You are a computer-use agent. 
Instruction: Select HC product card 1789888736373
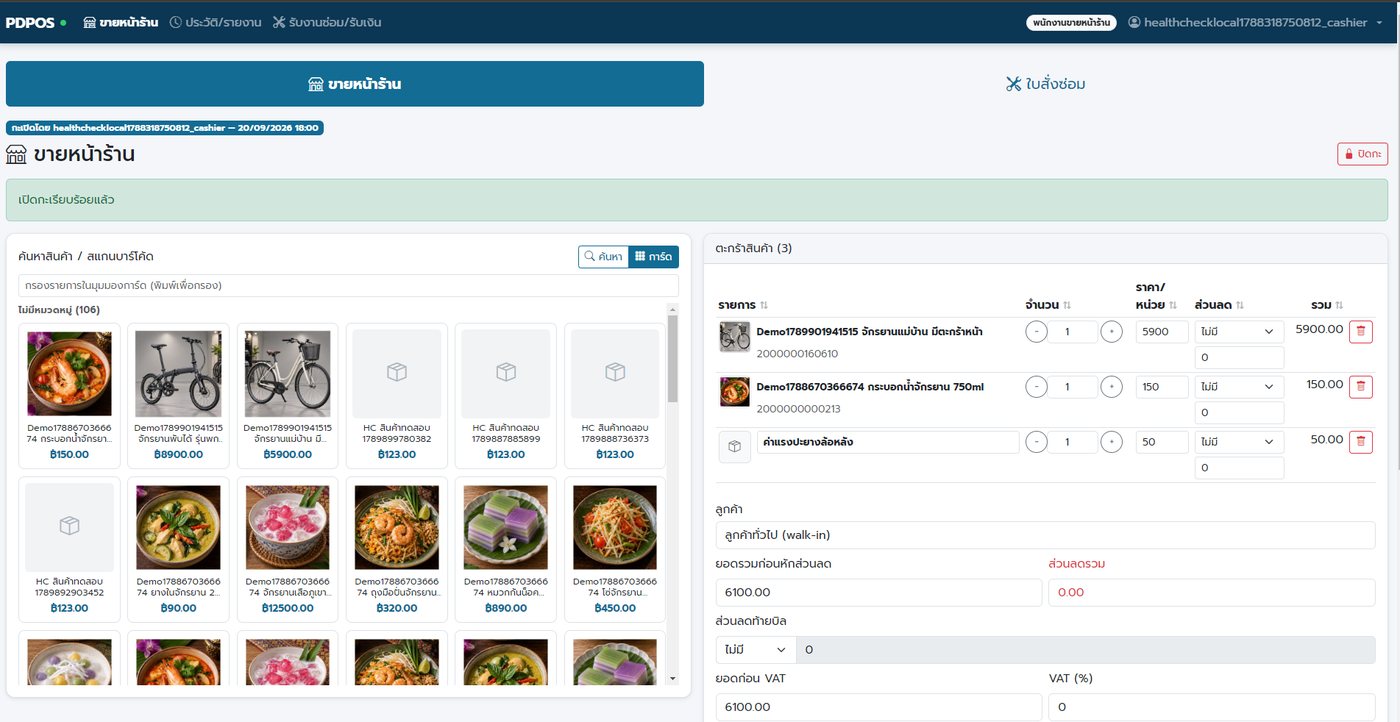point(615,395)
